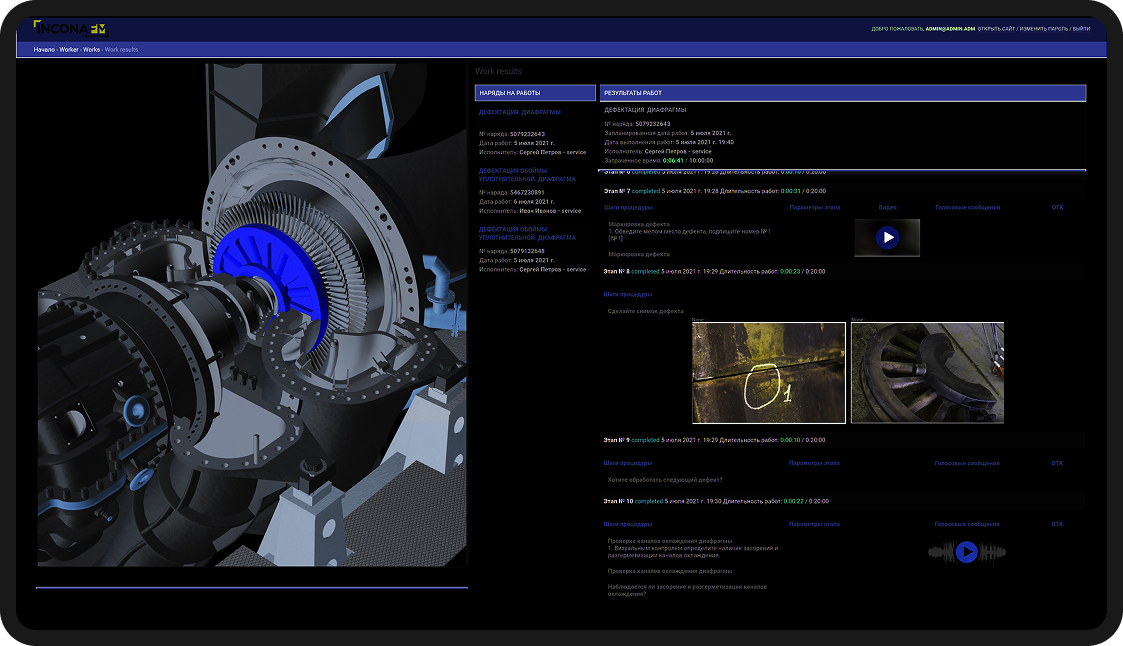Play the video in stage 7
Screen dimensions: 1123x646
tap(886, 238)
